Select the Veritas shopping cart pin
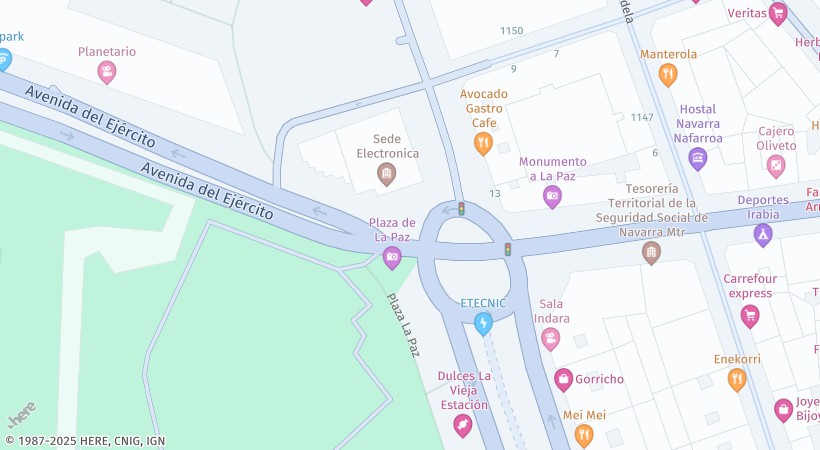Screen dimensions: 820x450 pyautogui.click(x=778, y=14)
